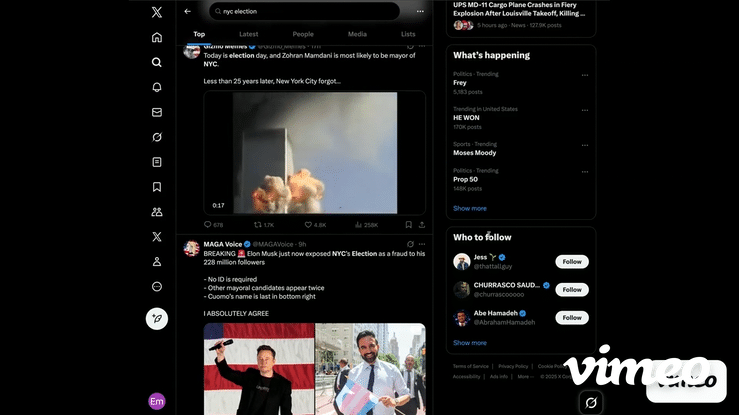Open Communities from the left sidebar
This screenshot has width=739, height=415.
(x=157, y=212)
